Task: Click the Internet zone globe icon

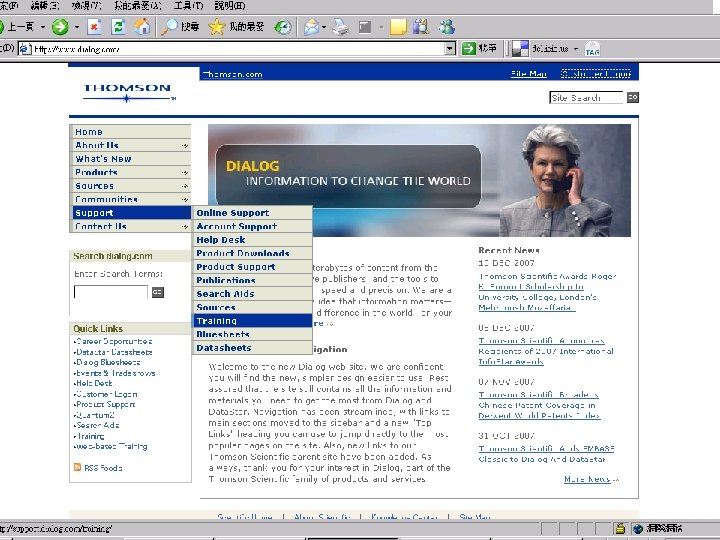Action: (x=638, y=529)
